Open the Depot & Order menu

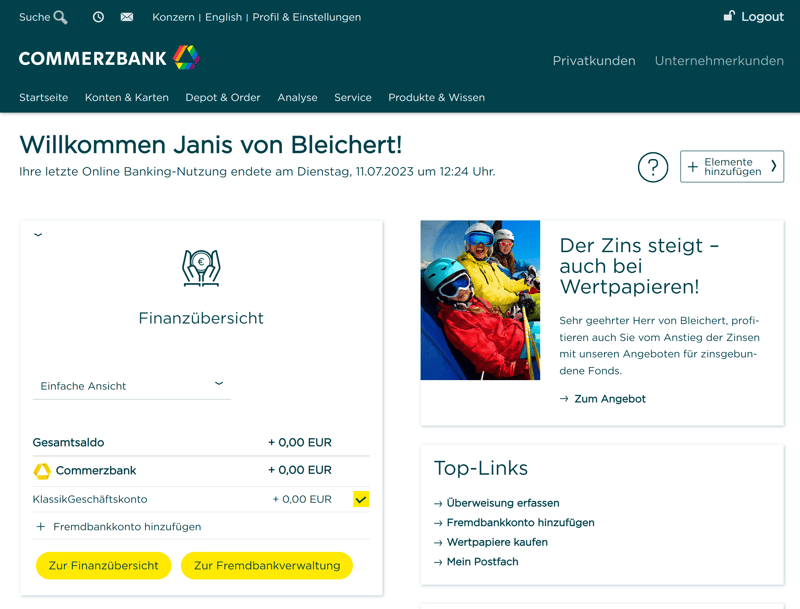(x=222, y=98)
